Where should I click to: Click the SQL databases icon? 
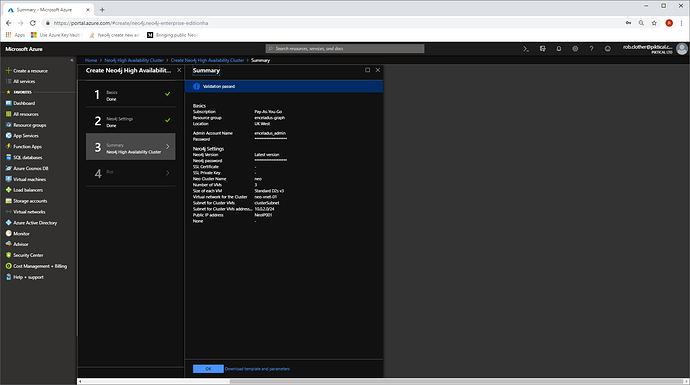[8, 157]
